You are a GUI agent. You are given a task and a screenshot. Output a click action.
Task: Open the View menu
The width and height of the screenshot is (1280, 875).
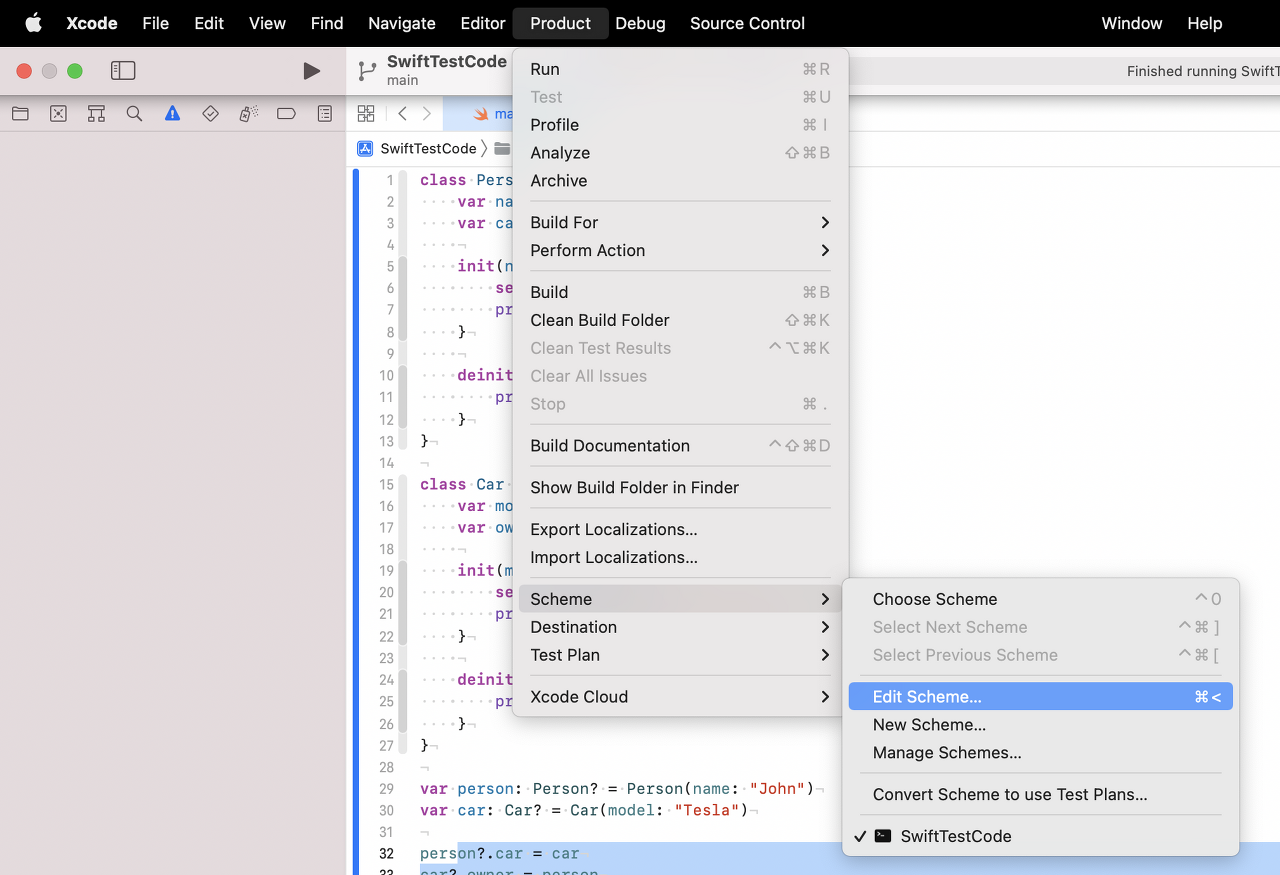coord(267,23)
